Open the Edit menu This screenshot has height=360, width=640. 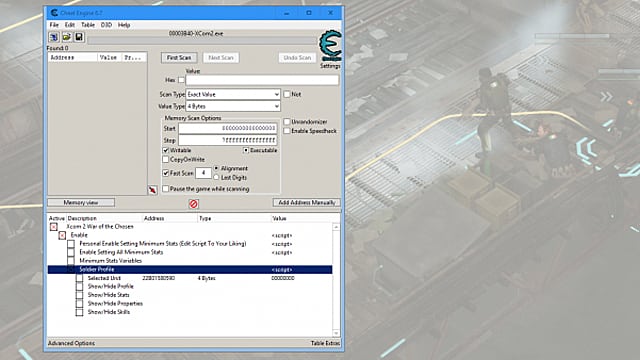(70, 25)
